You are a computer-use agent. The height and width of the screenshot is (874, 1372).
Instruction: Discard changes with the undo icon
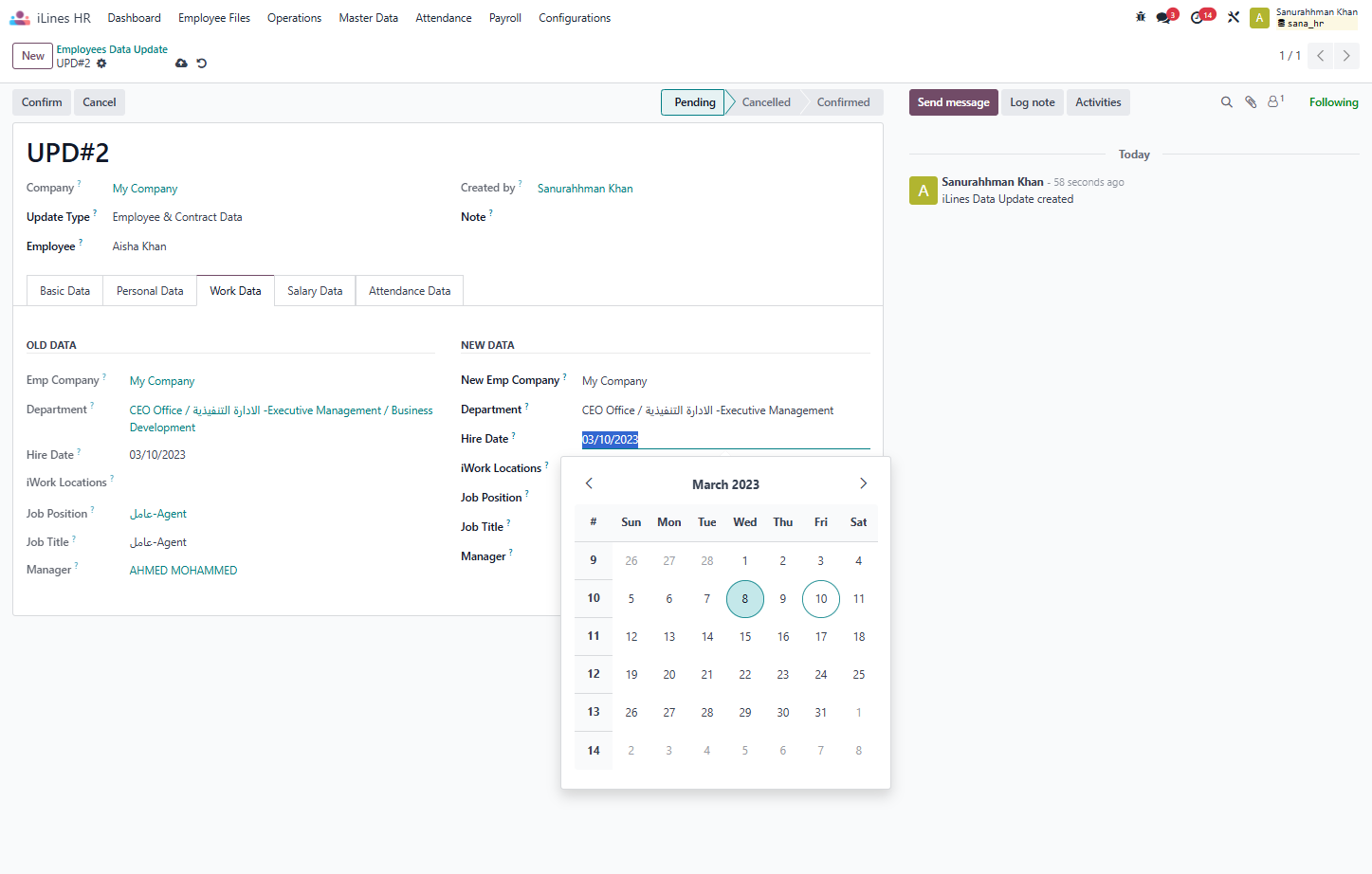click(201, 64)
